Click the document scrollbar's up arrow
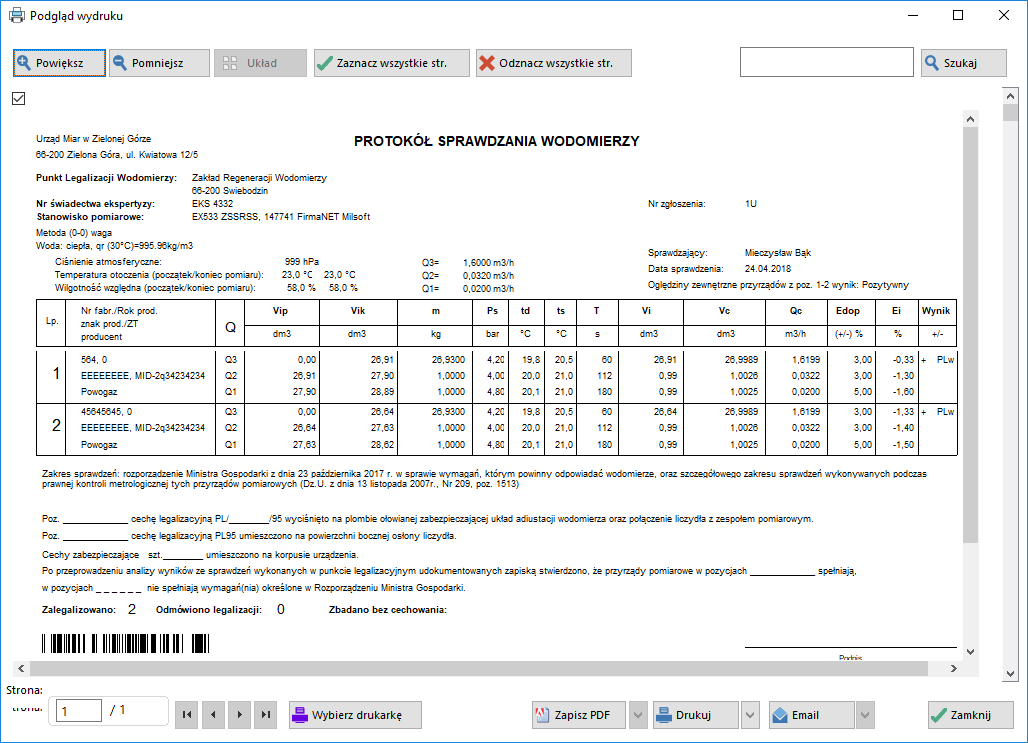The width and height of the screenshot is (1028, 743). (970, 119)
